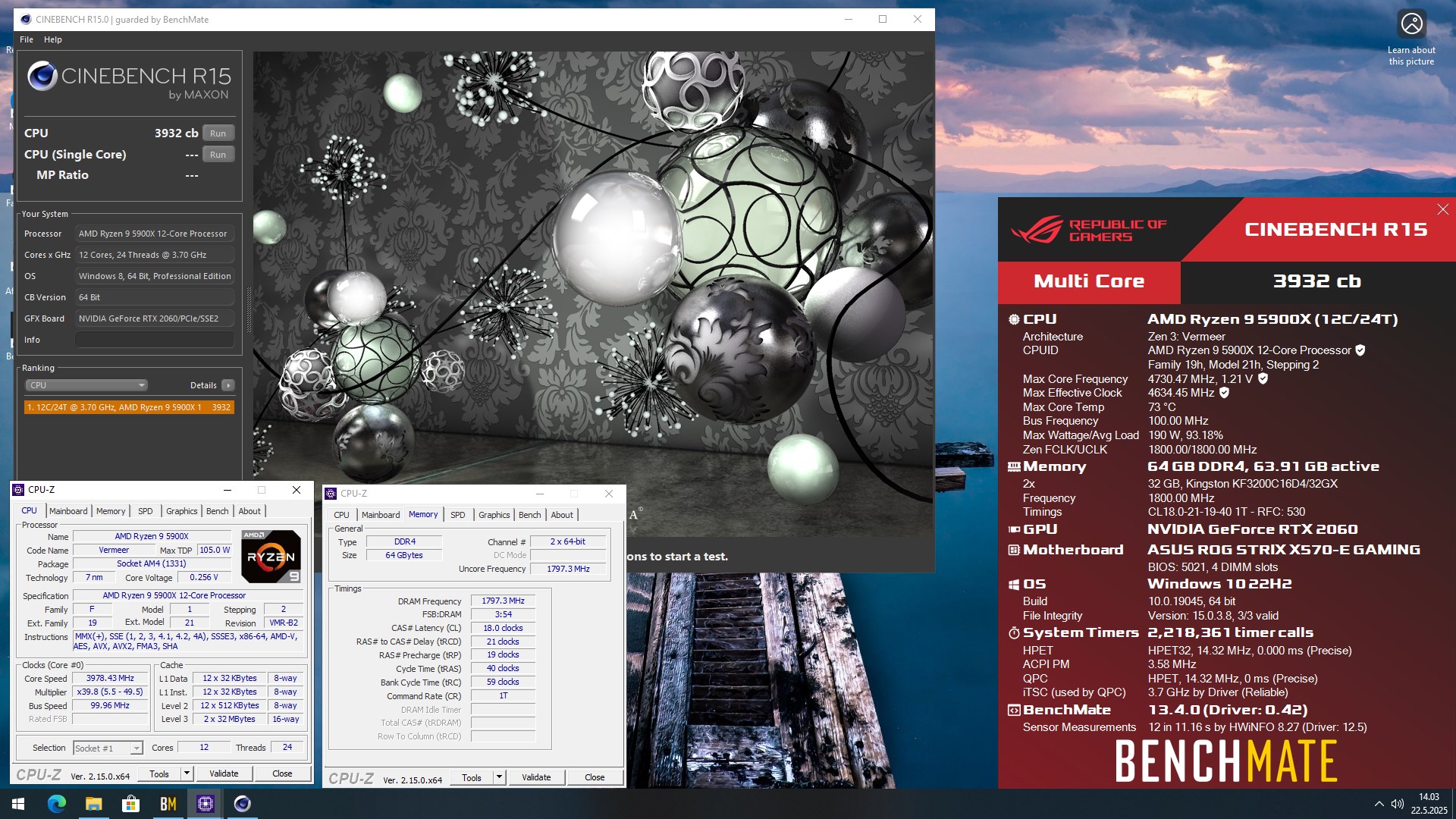Click Validate in CPU-Z Memory window
The width and height of the screenshot is (1456, 819).
(x=536, y=777)
